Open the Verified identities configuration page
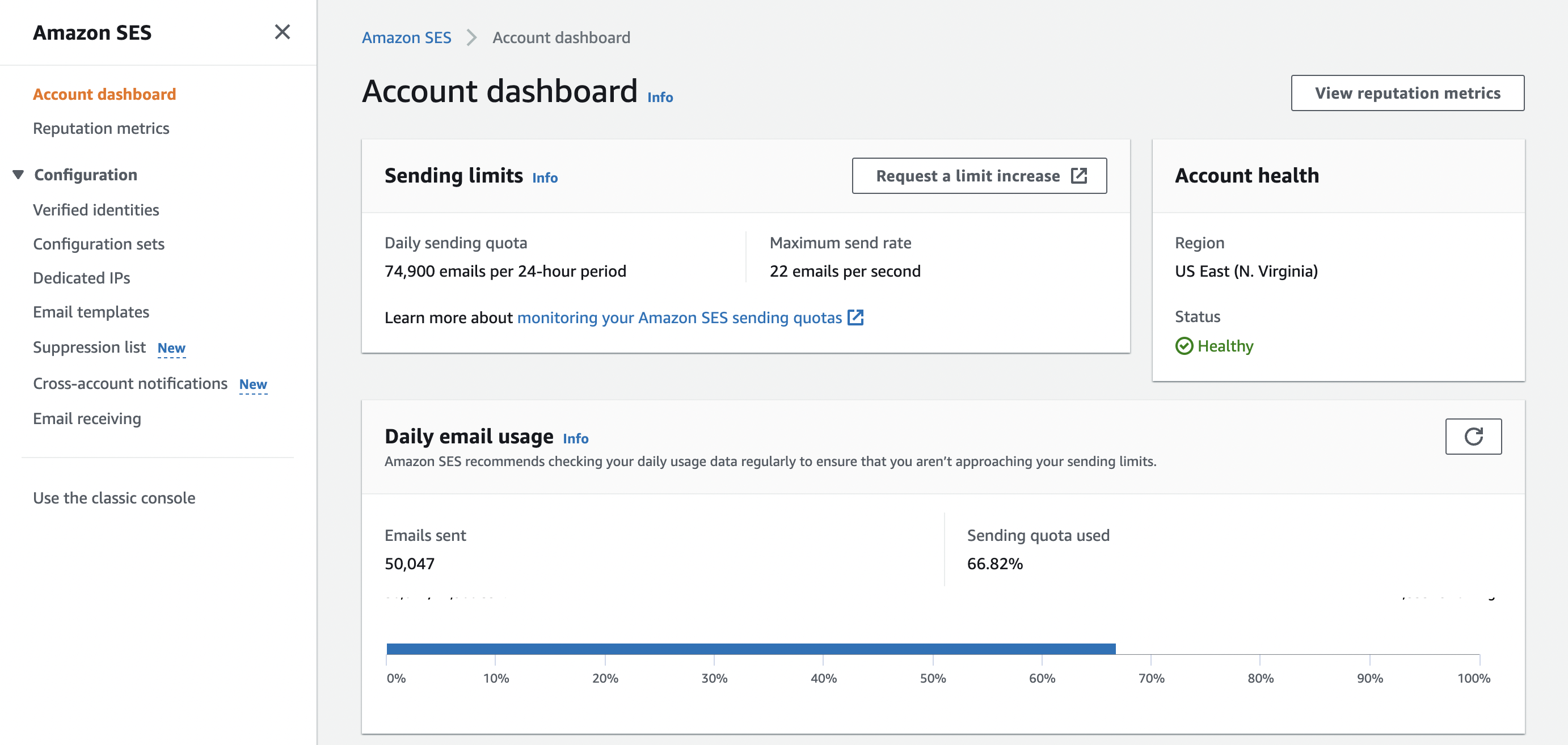Image resolution: width=1568 pixels, height=745 pixels. pyautogui.click(x=96, y=209)
